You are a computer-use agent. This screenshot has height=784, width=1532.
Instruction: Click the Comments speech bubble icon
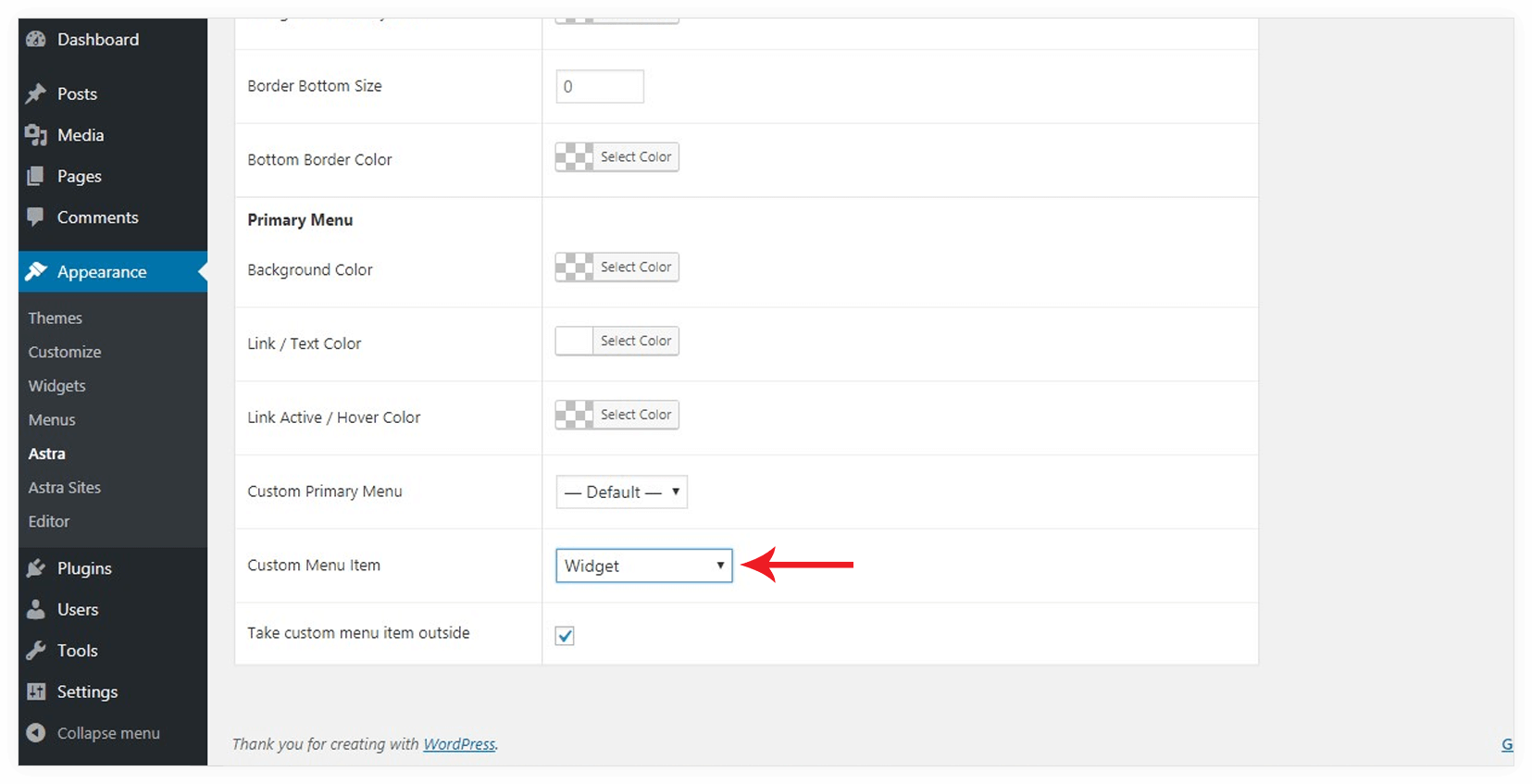[x=36, y=217]
